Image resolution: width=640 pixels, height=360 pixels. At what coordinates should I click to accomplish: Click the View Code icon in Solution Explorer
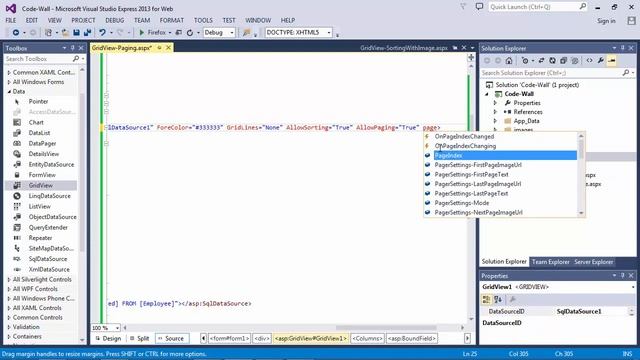(589, 61)
